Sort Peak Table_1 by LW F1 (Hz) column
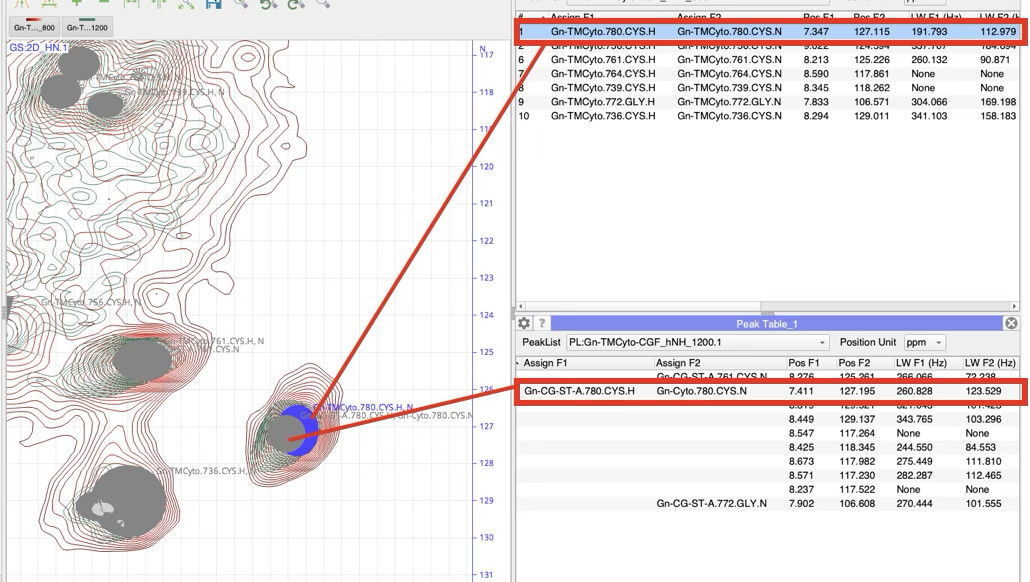The image size is (1030, 582). 921,363
